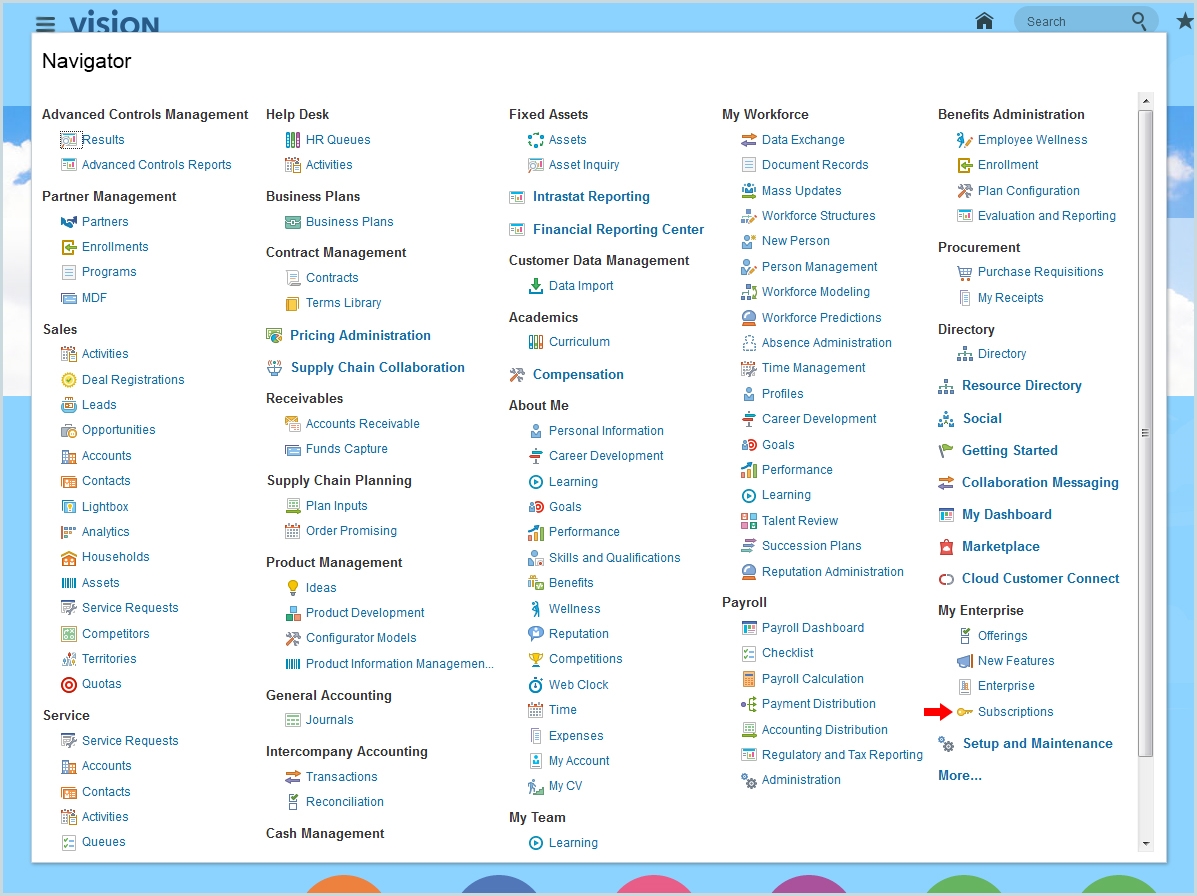Image resolution: width=1197 pixels, height=896 pixels.
Task: Click the favorites star icon
Action: [x=1184, y=21]
